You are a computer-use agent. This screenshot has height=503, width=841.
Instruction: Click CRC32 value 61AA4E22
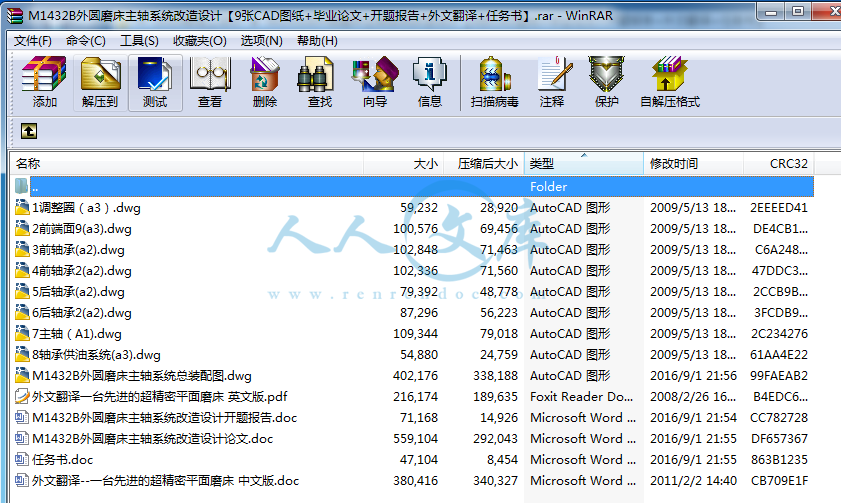[x=779, y=354]
